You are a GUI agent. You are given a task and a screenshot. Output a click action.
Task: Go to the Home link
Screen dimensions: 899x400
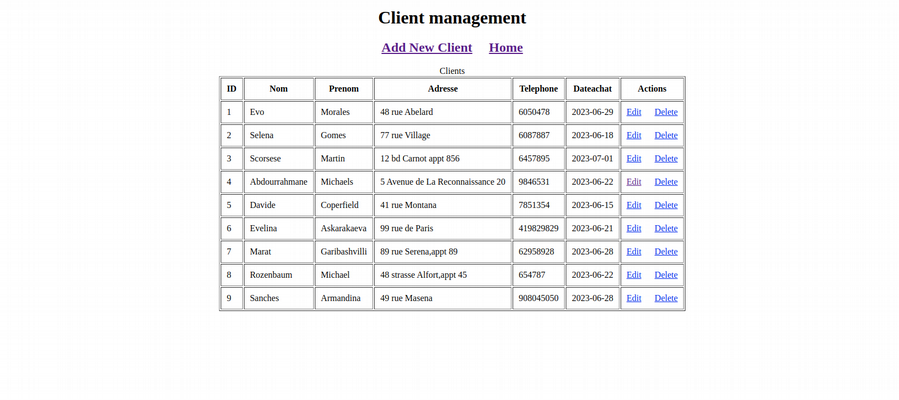506,48
